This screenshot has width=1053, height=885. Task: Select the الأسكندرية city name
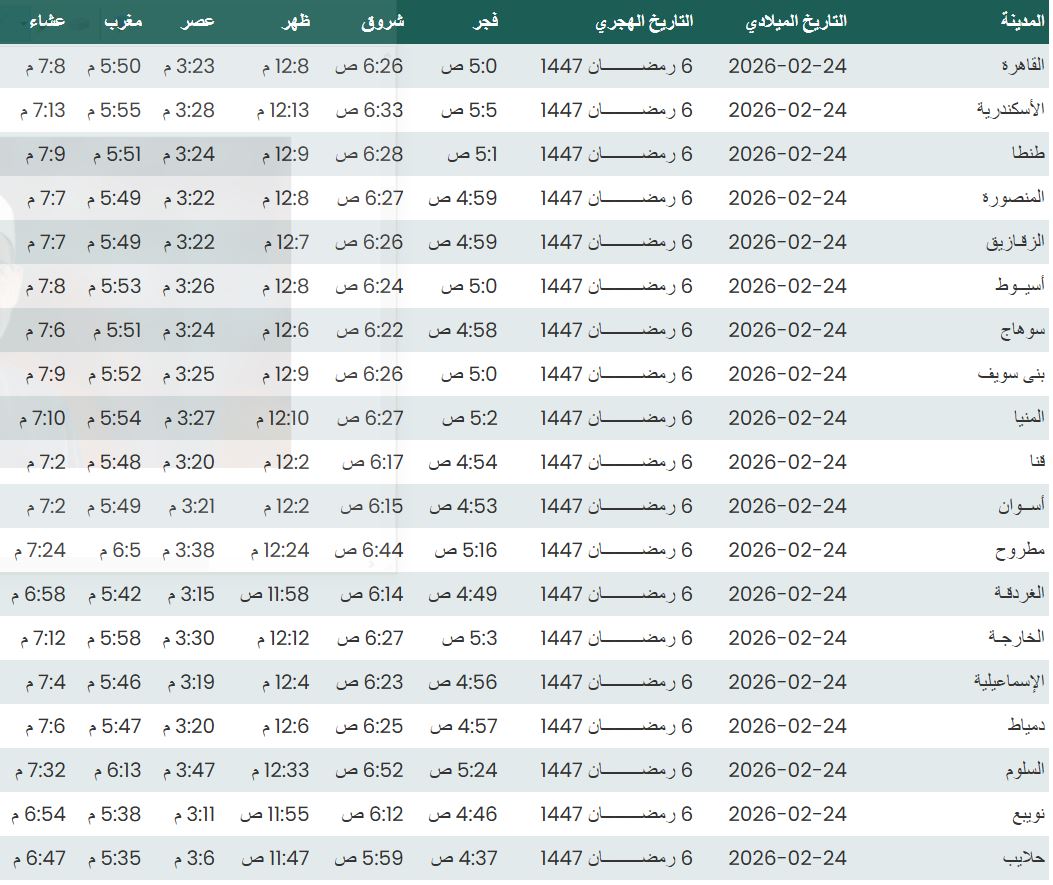tap(1011, 109)
